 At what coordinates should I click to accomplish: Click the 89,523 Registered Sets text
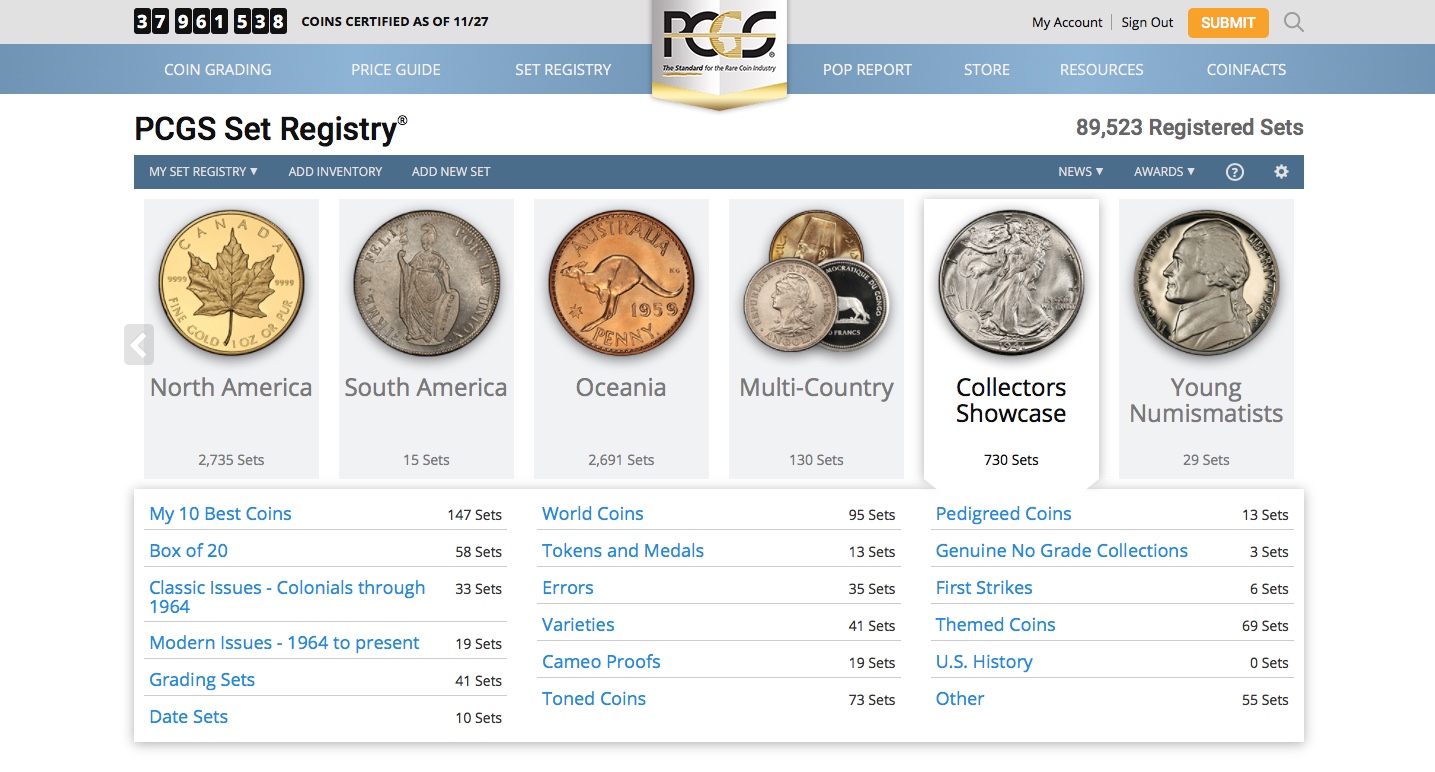pos(1189,128)
